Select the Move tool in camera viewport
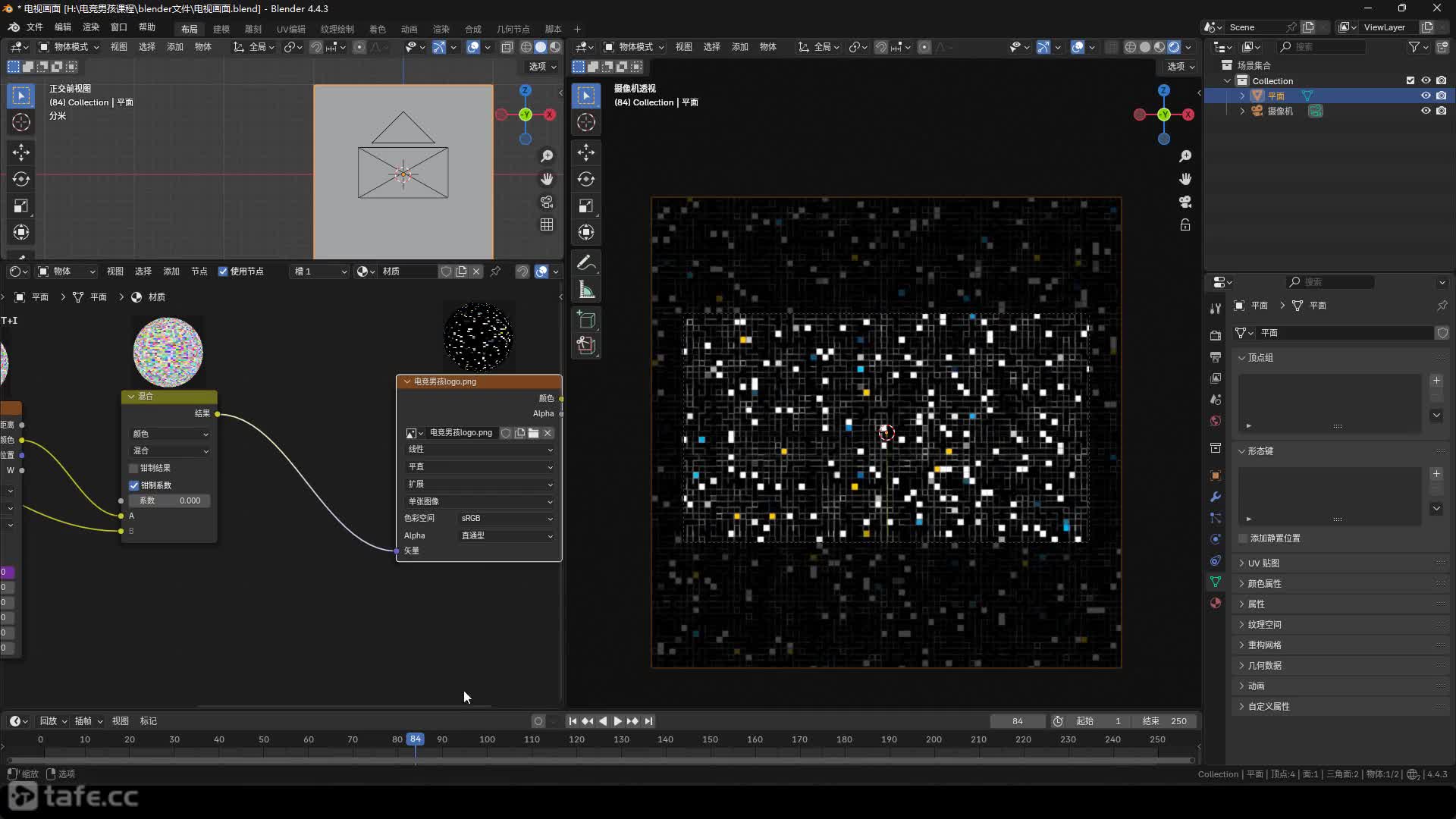This screenshot has width=1456, height=819. 585,152
